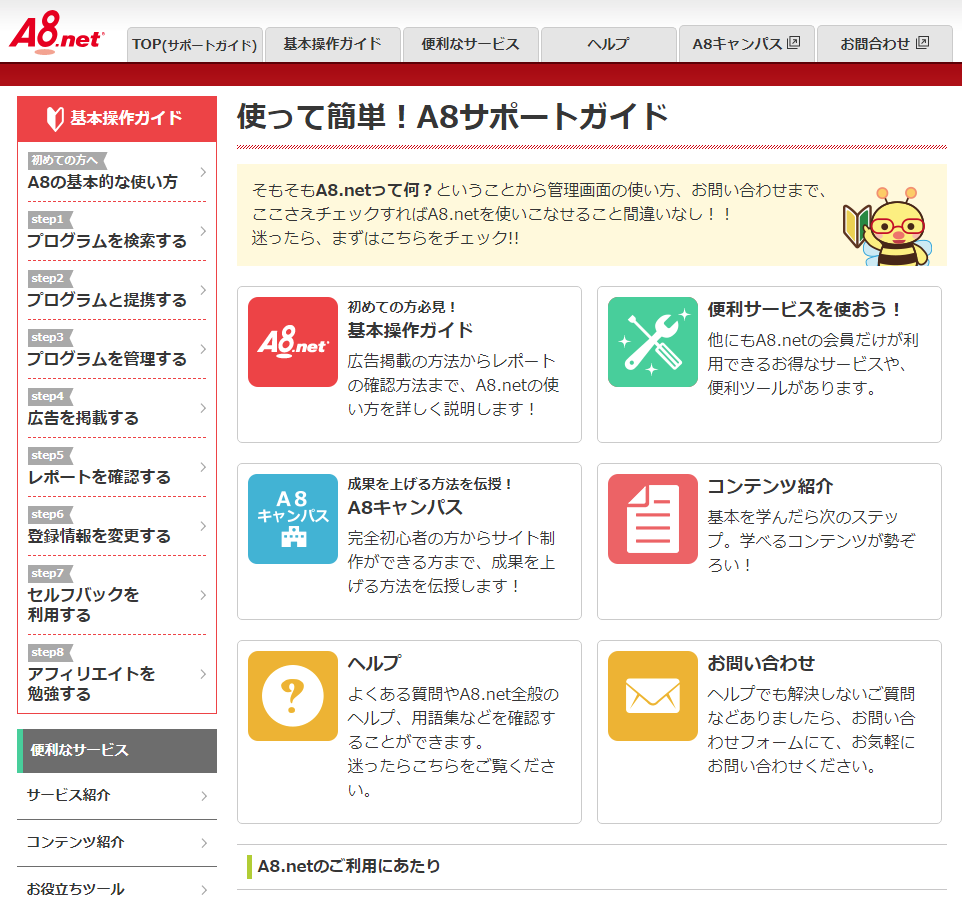This screenshot has width=962, height=903.
Task: Open the TOP(サポートガイド) tab
Action: [x=195, y=44]
